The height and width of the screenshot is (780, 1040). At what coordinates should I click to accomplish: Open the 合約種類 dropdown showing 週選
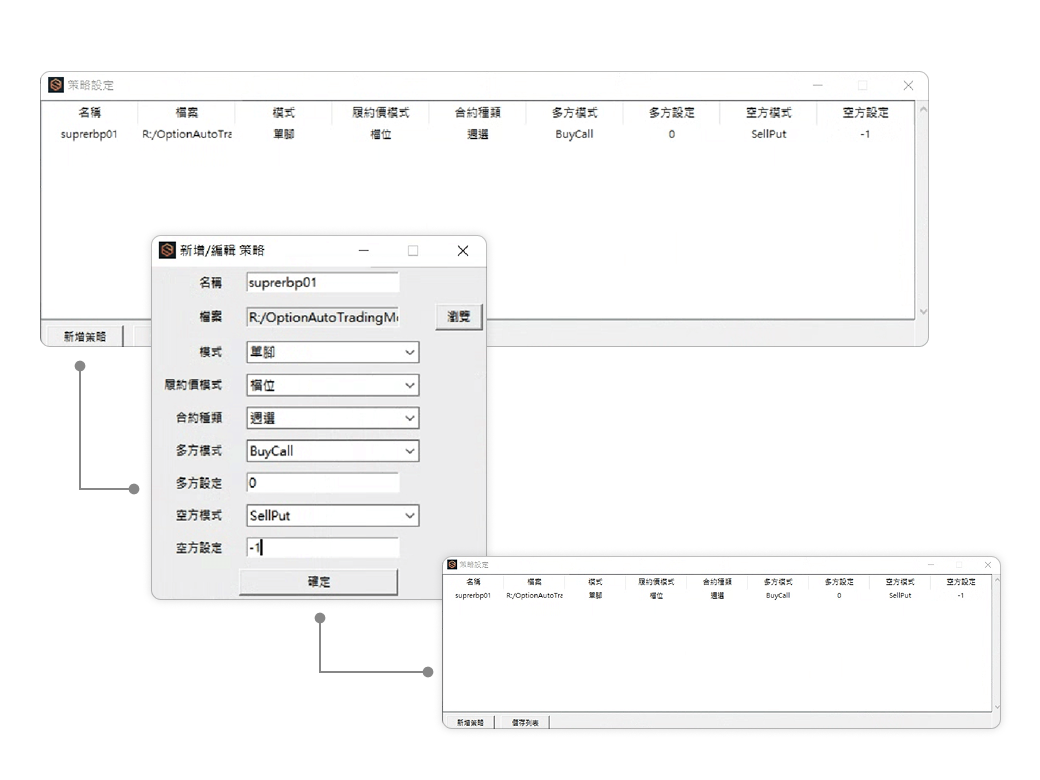[409, 418]
